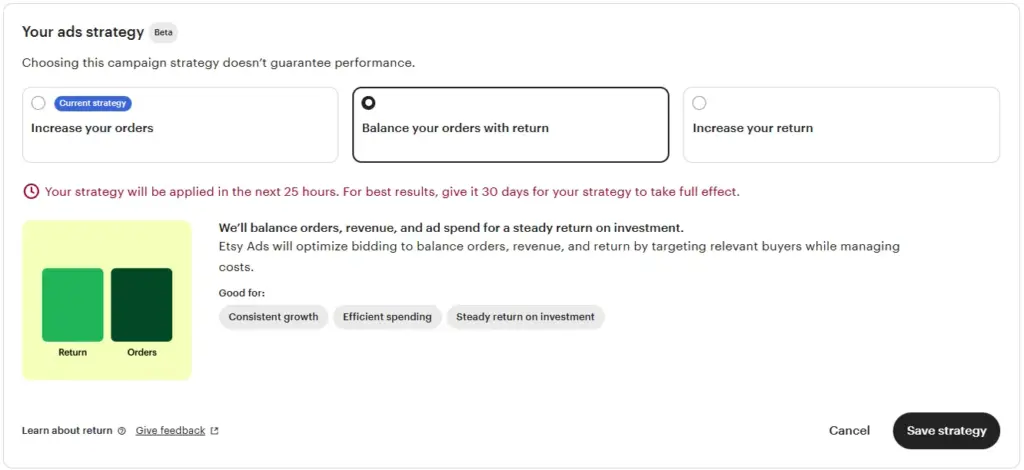This screenshot has width=1024, height=470.
Task: Choose the "Increase your return" radio button
Action: (699, 103)
